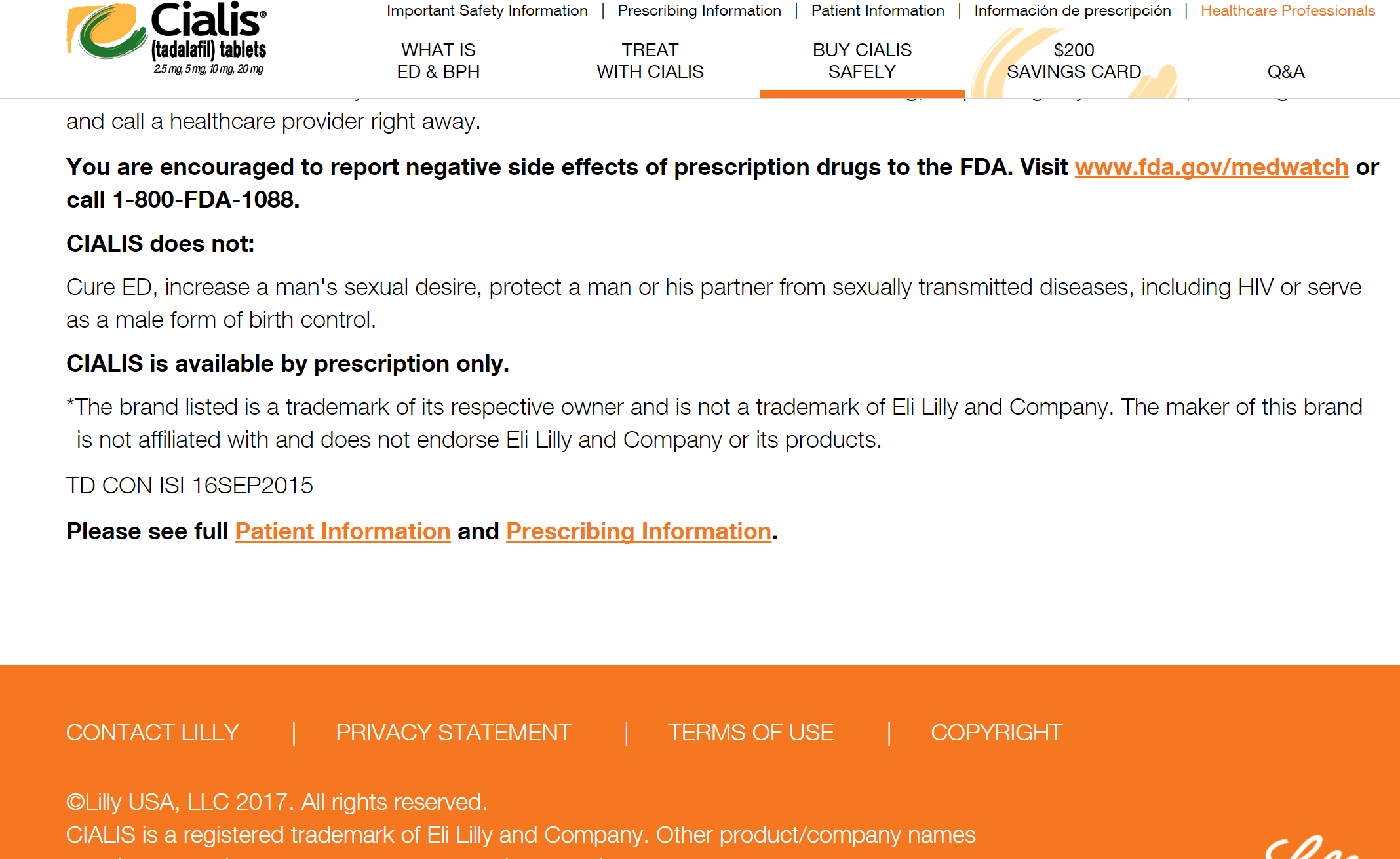
Task: Open the WHAT IS ED & BPH menu
Action: (x=438, y=61)
